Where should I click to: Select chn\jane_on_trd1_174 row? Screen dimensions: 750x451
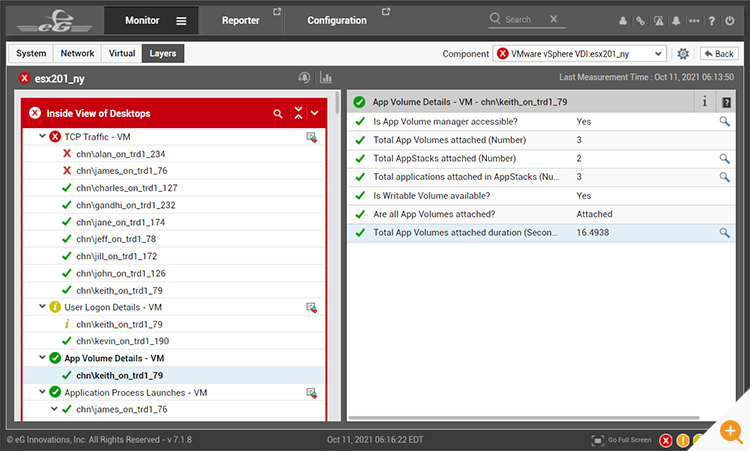click(174, 222)
